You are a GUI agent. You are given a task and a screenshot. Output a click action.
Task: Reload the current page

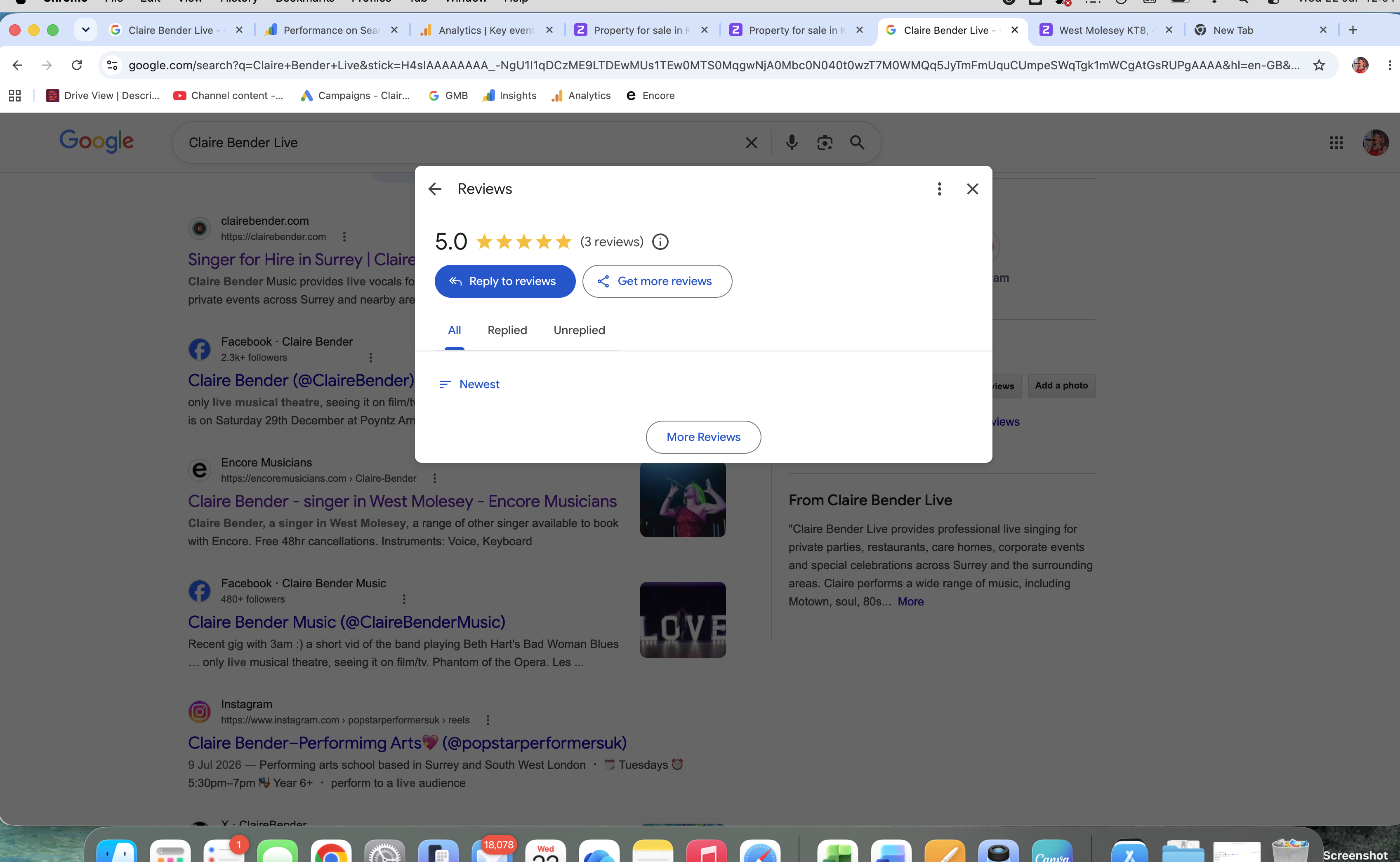tap(76, 65)
